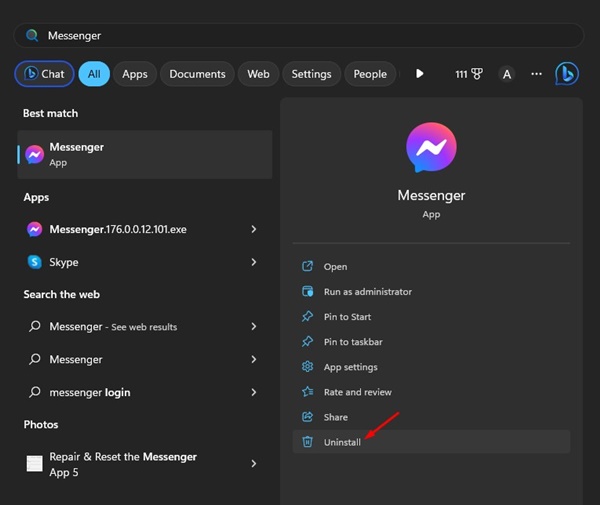This screenshot has height=505, width=600.
Task: Switch to the Documents filter tab
Action: [x=197, y=74]
